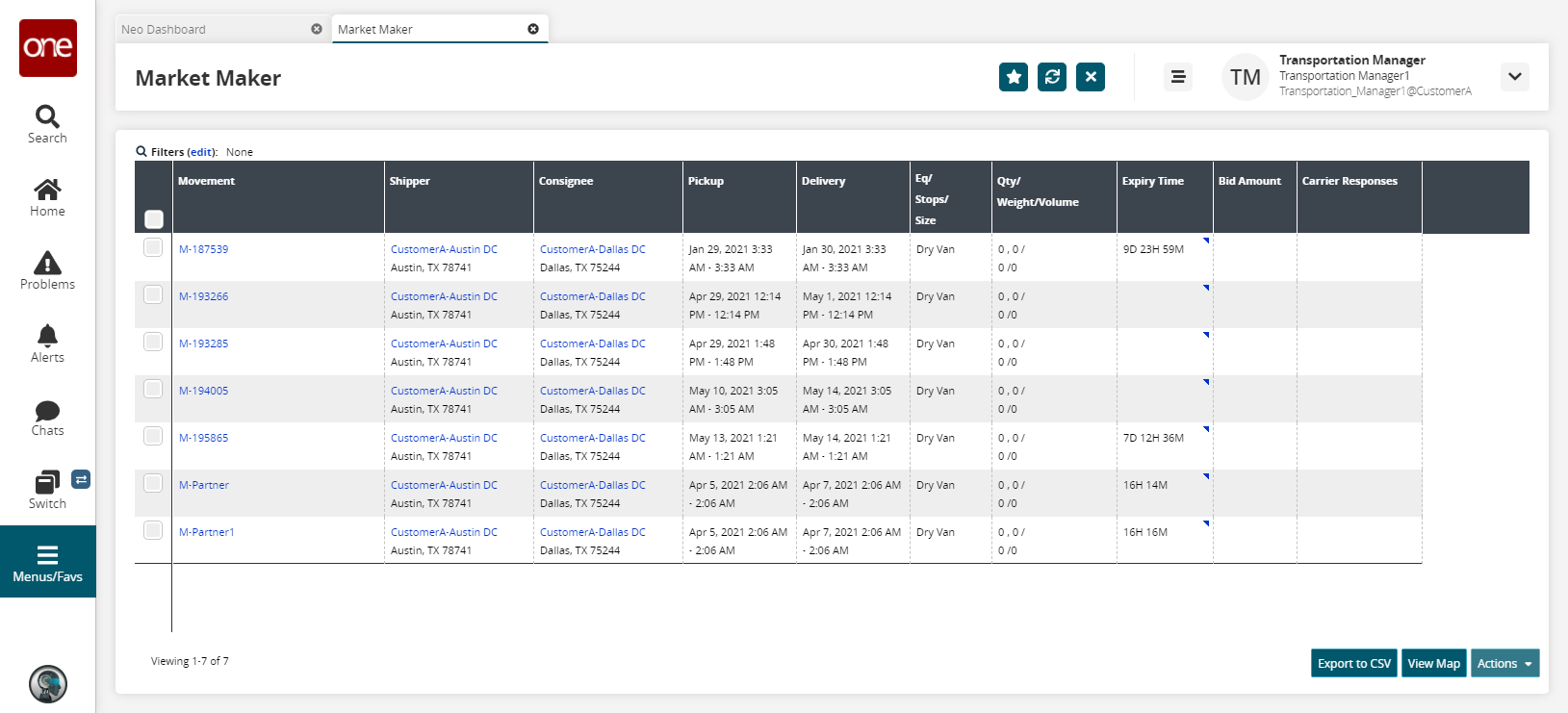Image resolution: width=1568 pixels, height=713 pixels.
Task: Open movement link M-195865
Action: coord(204,438)
